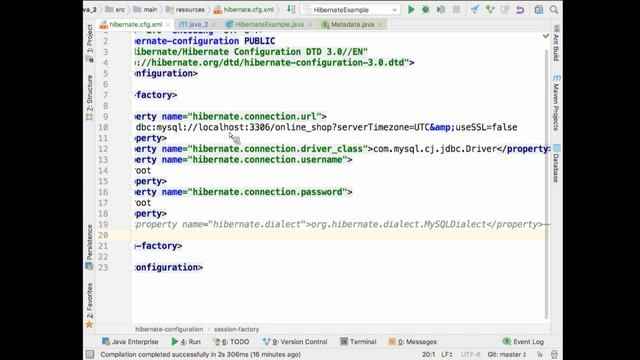Click the star icon for Favorites
Viewport: 640px width, 360px height.
89,324
